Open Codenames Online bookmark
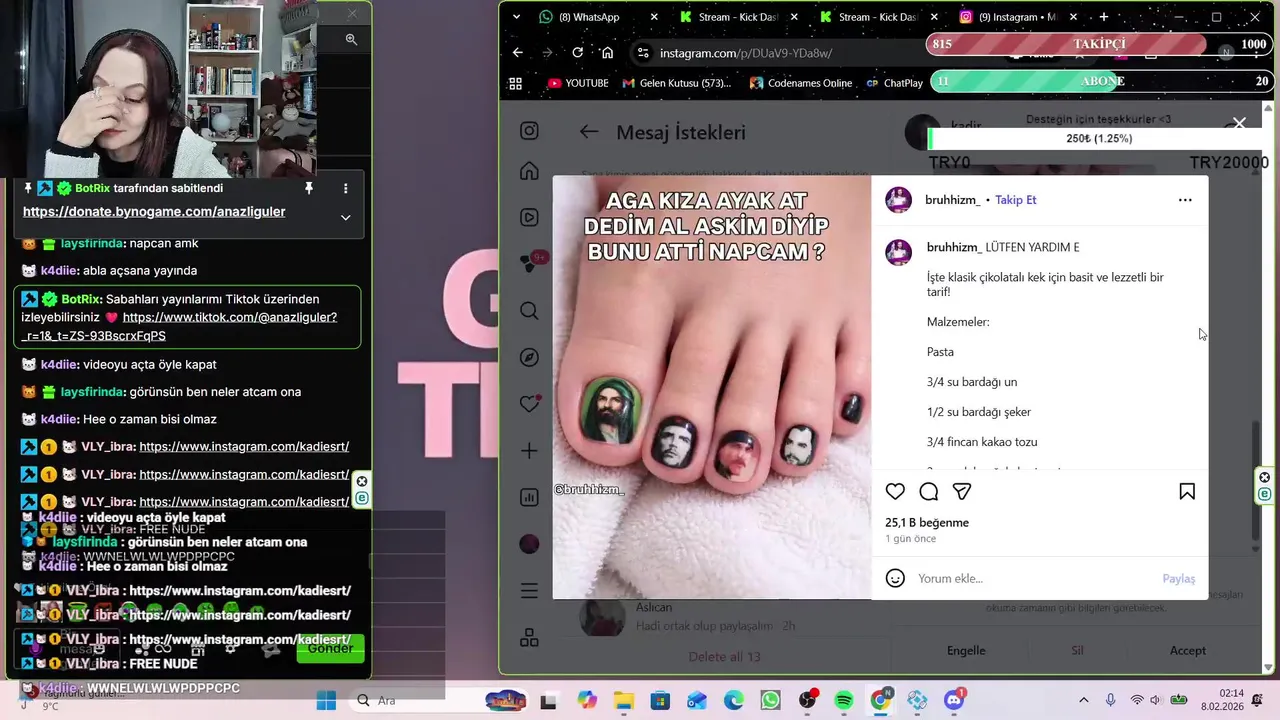 [800, 83]
